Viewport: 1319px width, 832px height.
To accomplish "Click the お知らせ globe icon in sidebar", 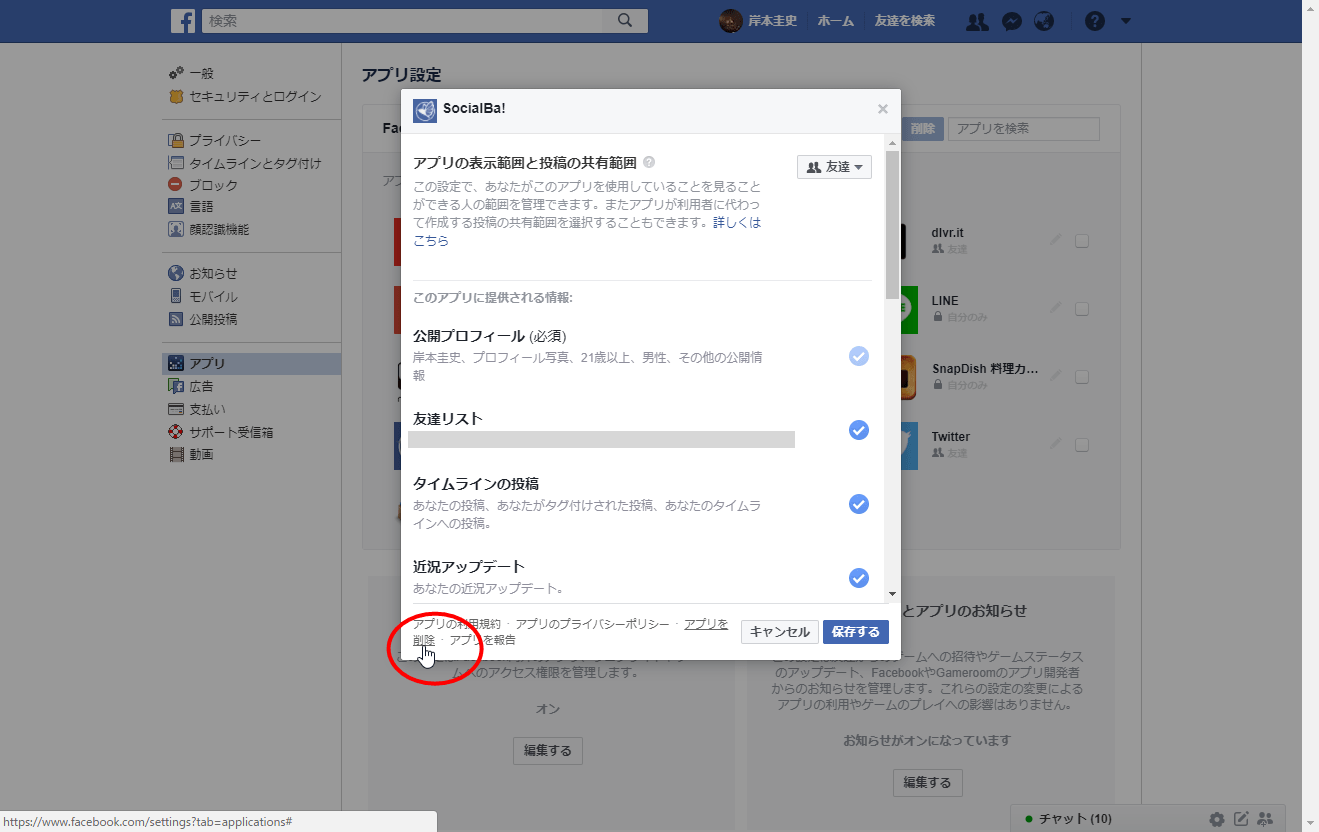I will click(x=176, y=273).
